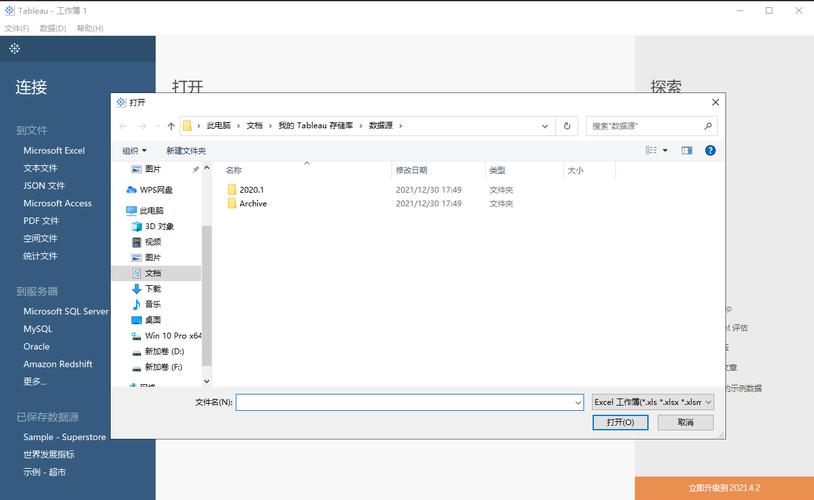
Task: Refresh the folder listing
Action: (567, 126)
